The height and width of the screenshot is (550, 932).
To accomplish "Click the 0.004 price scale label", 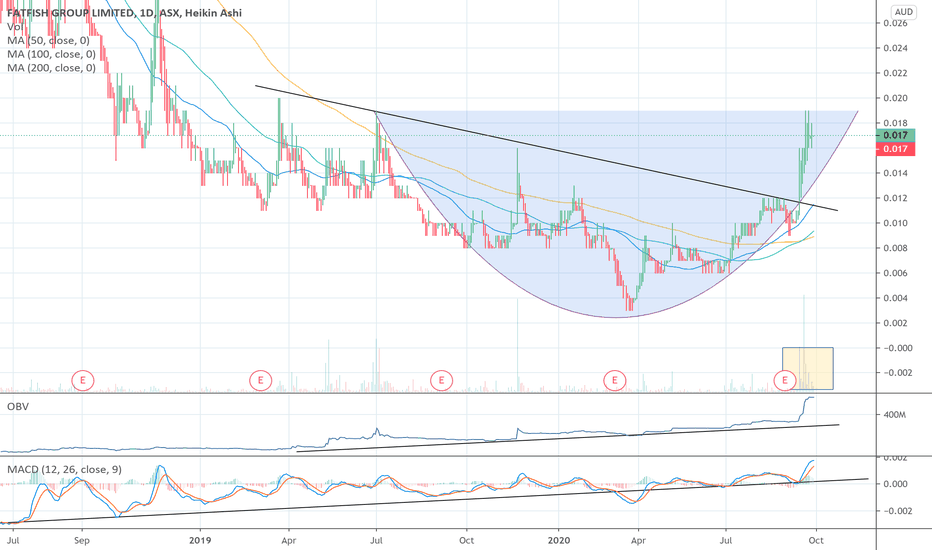I will click(895, 298).
